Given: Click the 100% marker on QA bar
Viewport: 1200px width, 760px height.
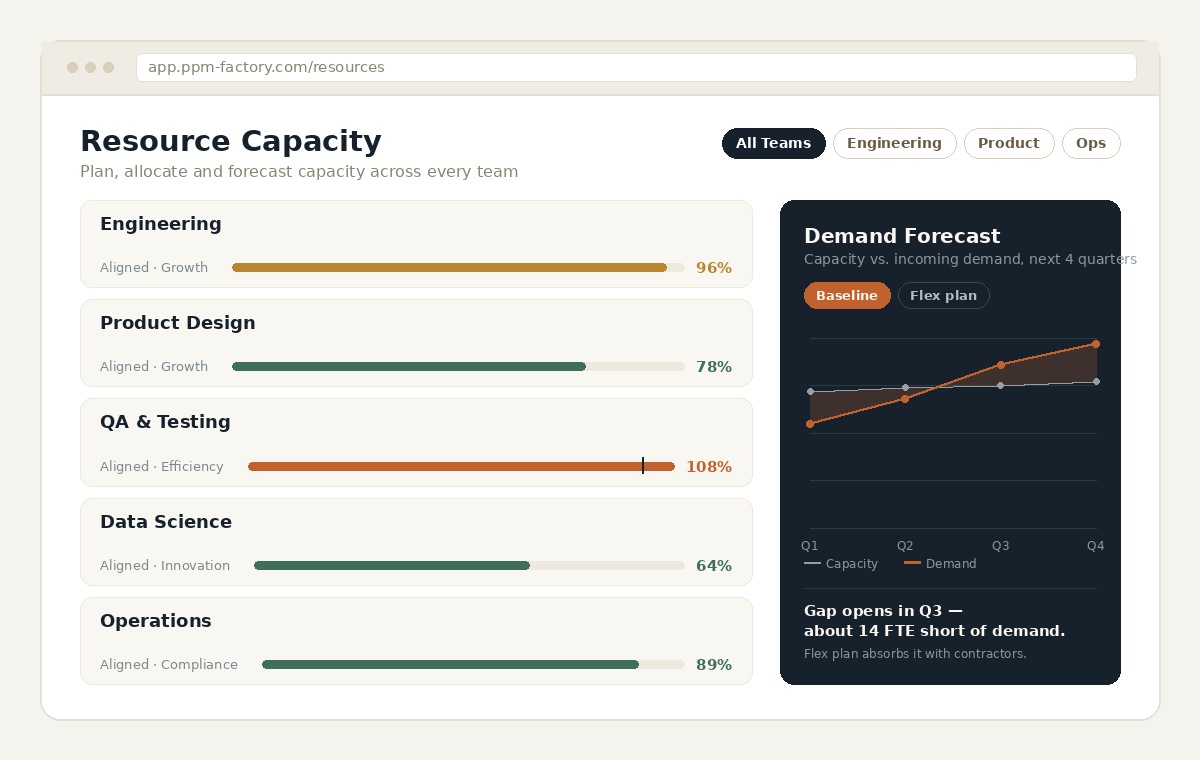Looking at the screenshot, I should [643, 466].
